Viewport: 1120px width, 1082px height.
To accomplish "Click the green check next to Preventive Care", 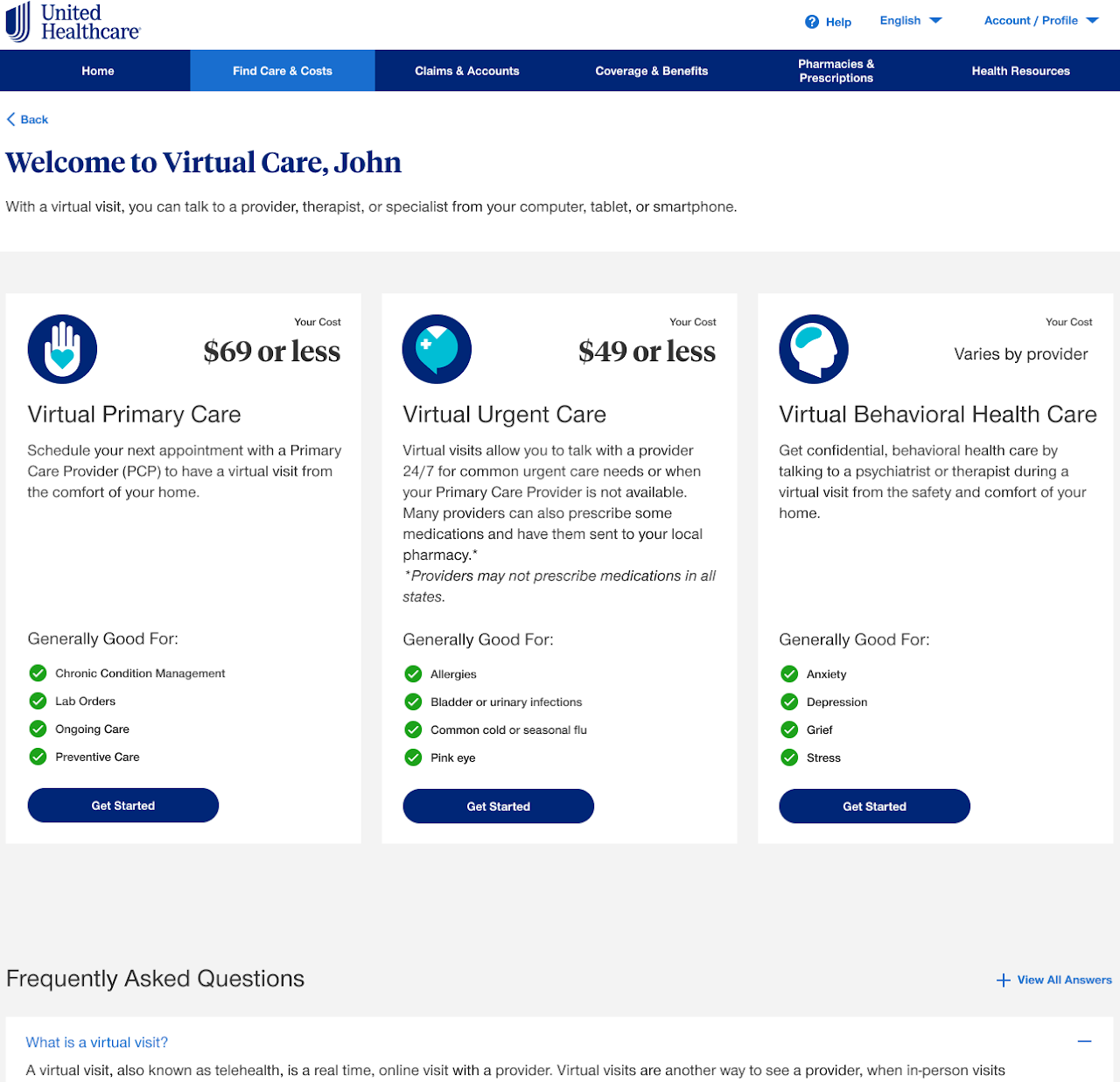I will pos(38,757).
